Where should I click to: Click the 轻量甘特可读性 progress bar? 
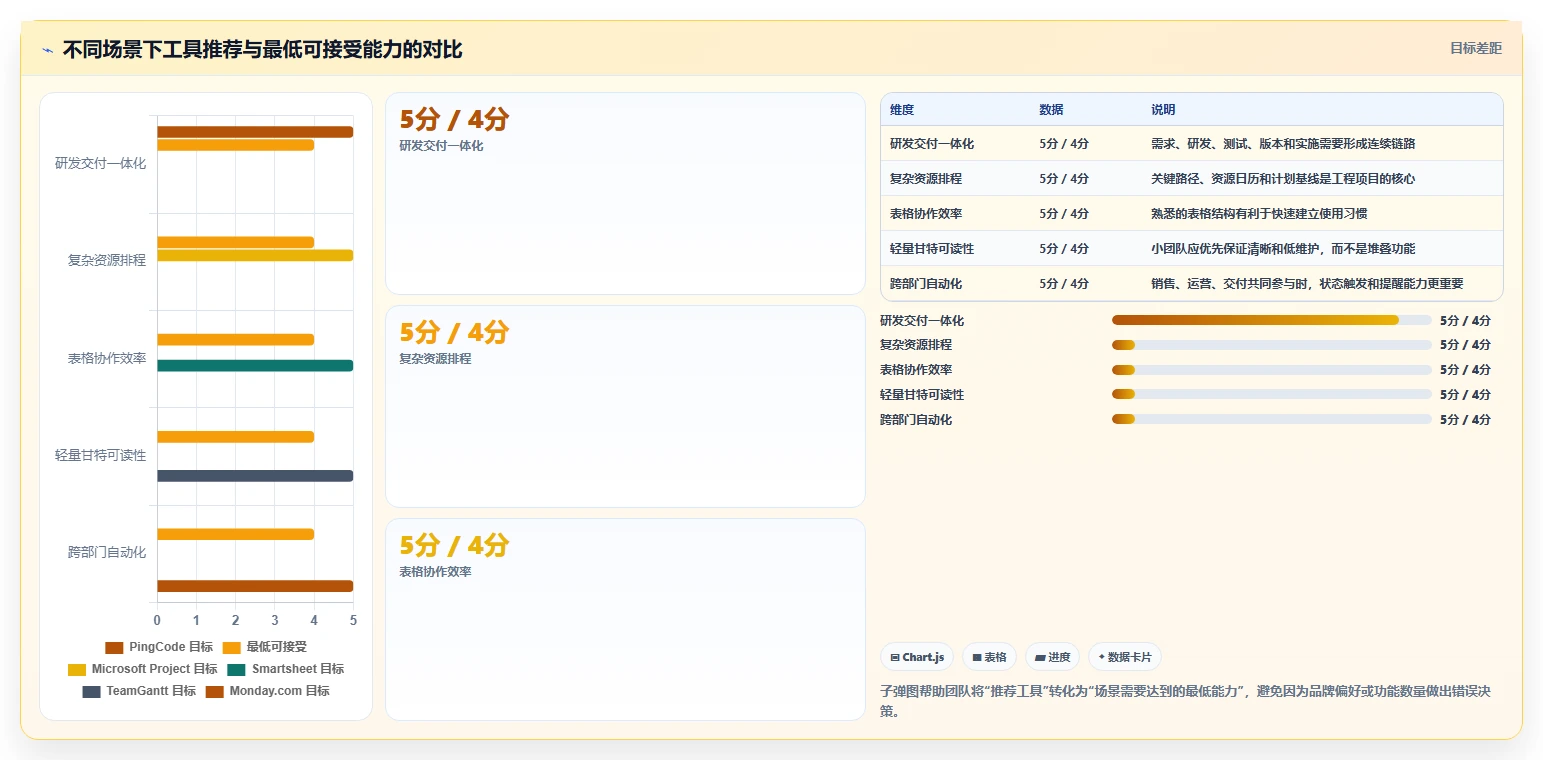point(1272,395)
